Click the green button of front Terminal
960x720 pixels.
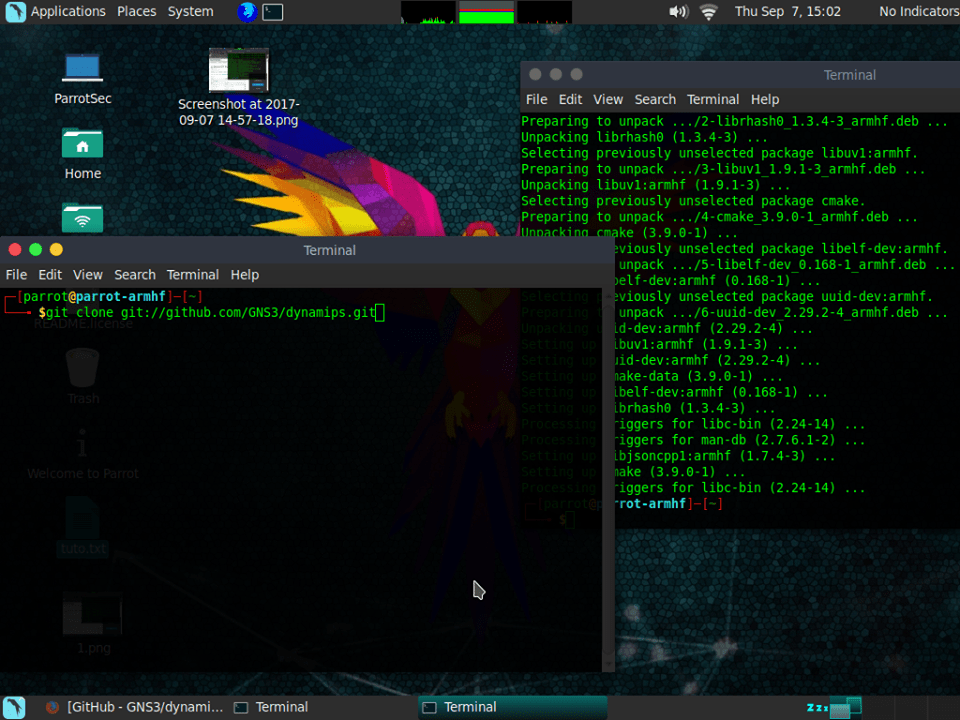tap(36, 249)
